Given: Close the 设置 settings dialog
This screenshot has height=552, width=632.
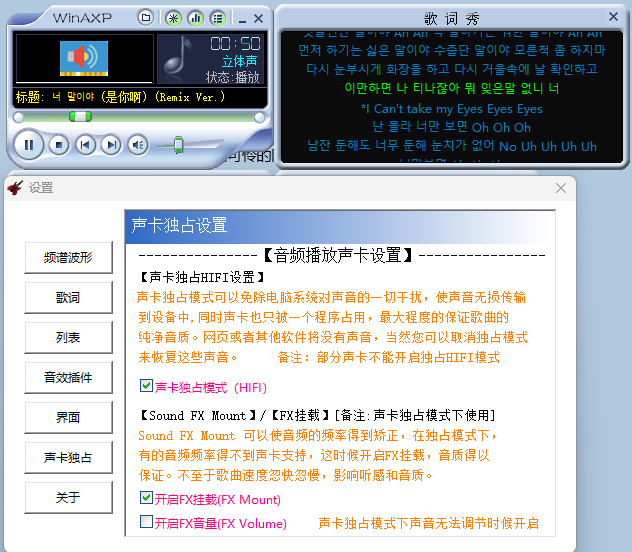Looking at the screenshot, I should tap(561, 188).
